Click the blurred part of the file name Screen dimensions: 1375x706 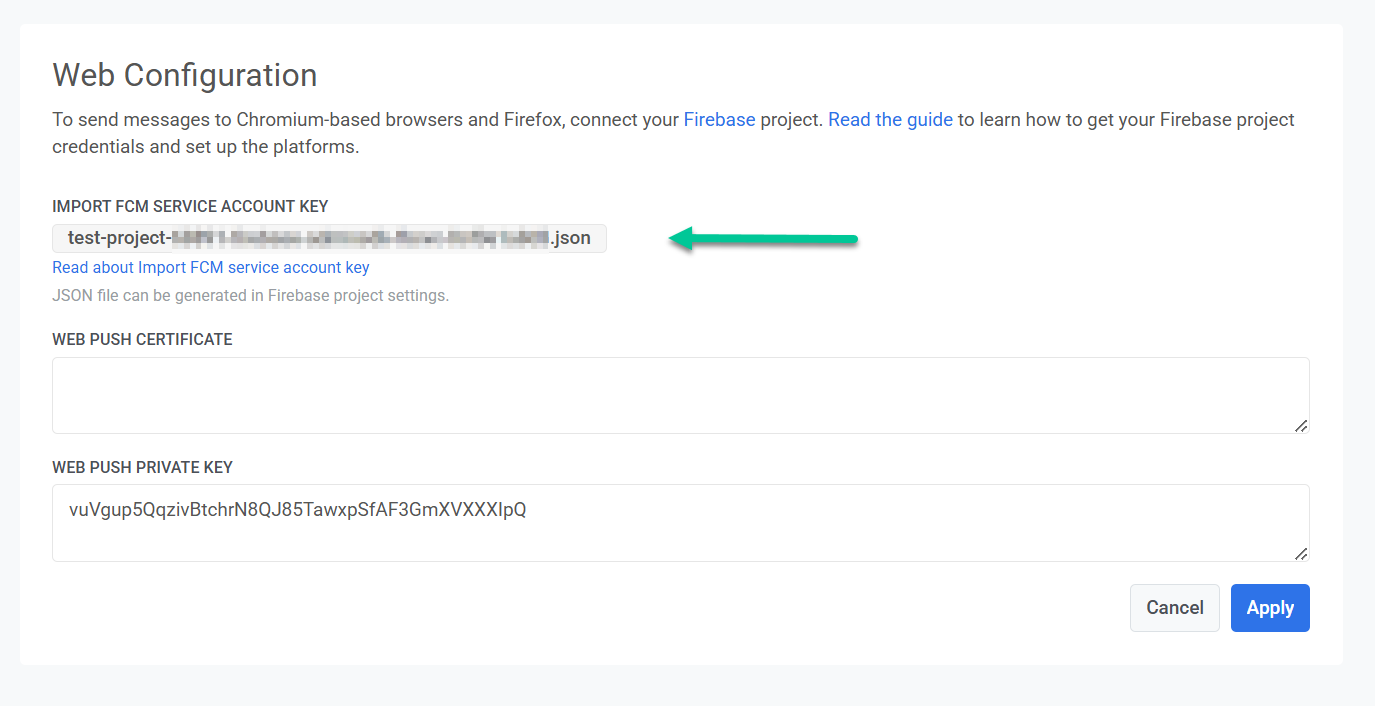point(360,239)
